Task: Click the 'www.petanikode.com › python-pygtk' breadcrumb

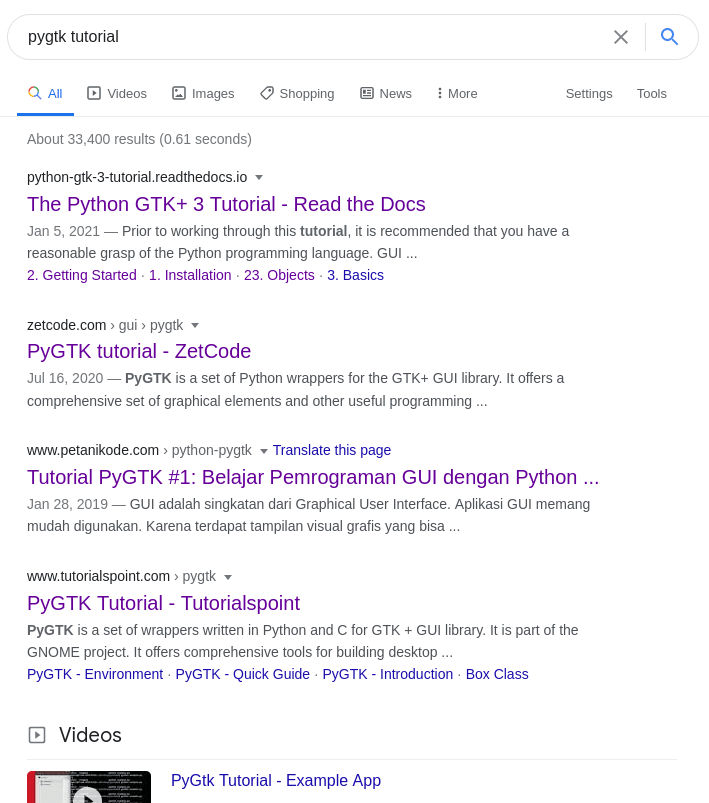Action: [x=139, y=450]
